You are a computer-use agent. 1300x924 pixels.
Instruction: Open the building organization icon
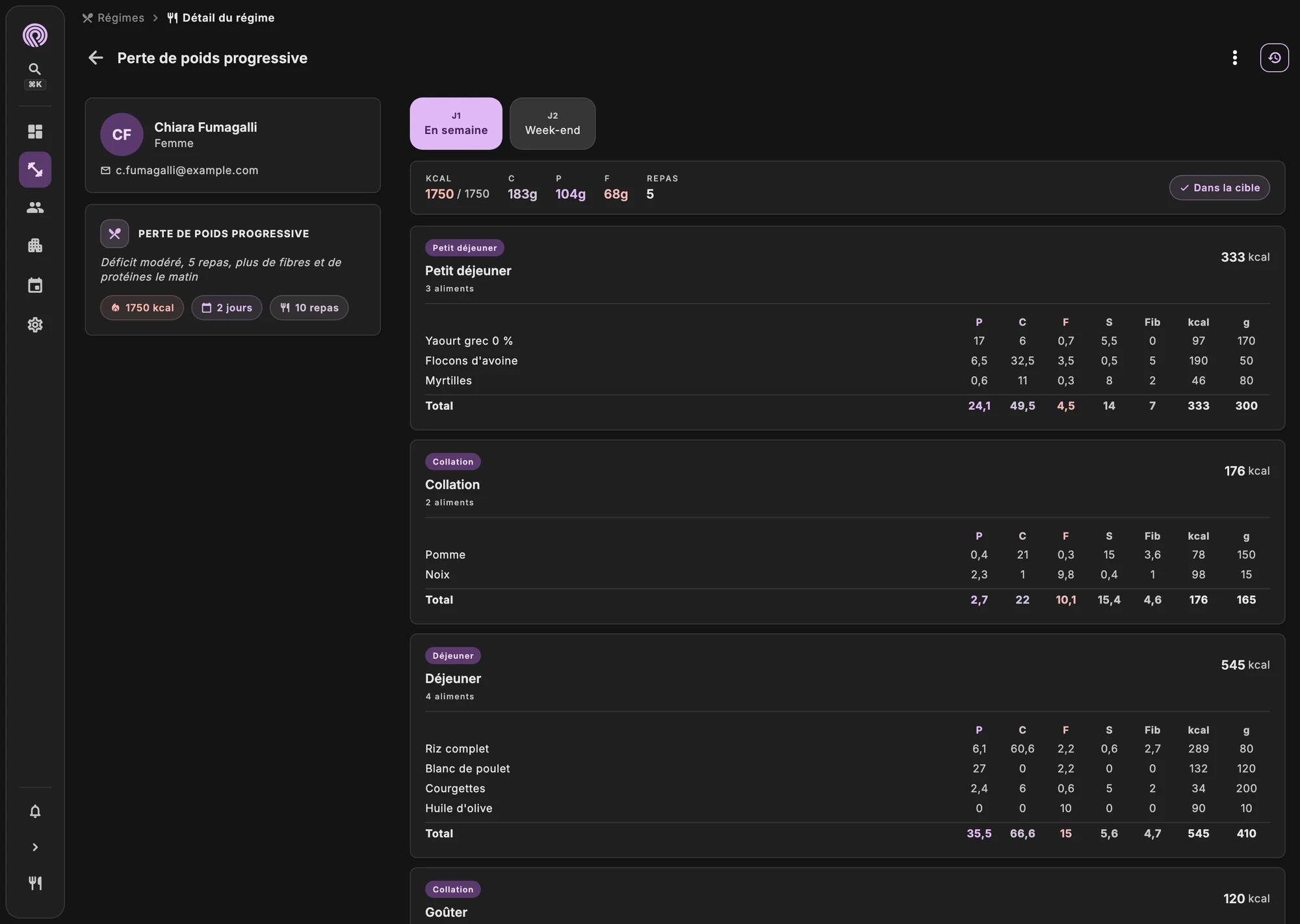pos(35,246)
